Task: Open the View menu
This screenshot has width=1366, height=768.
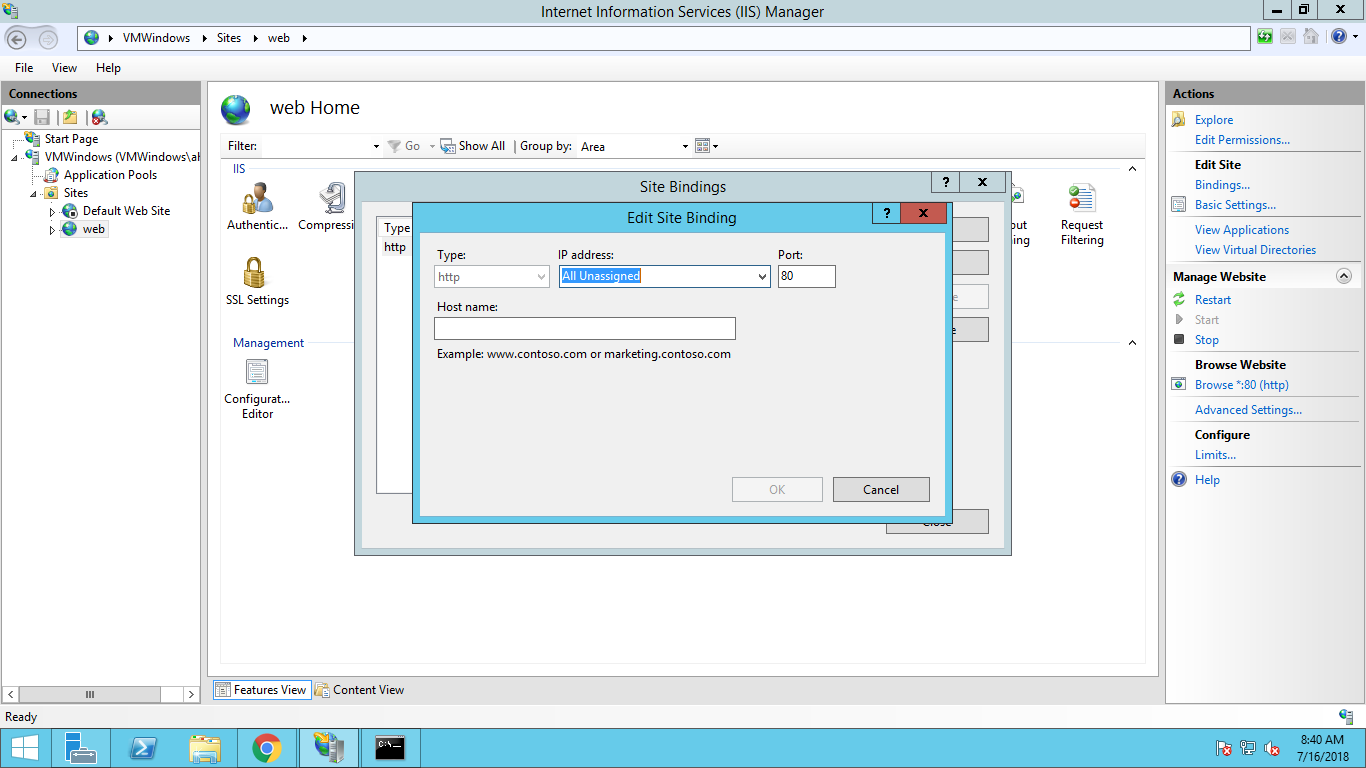Action: point(64,68)
